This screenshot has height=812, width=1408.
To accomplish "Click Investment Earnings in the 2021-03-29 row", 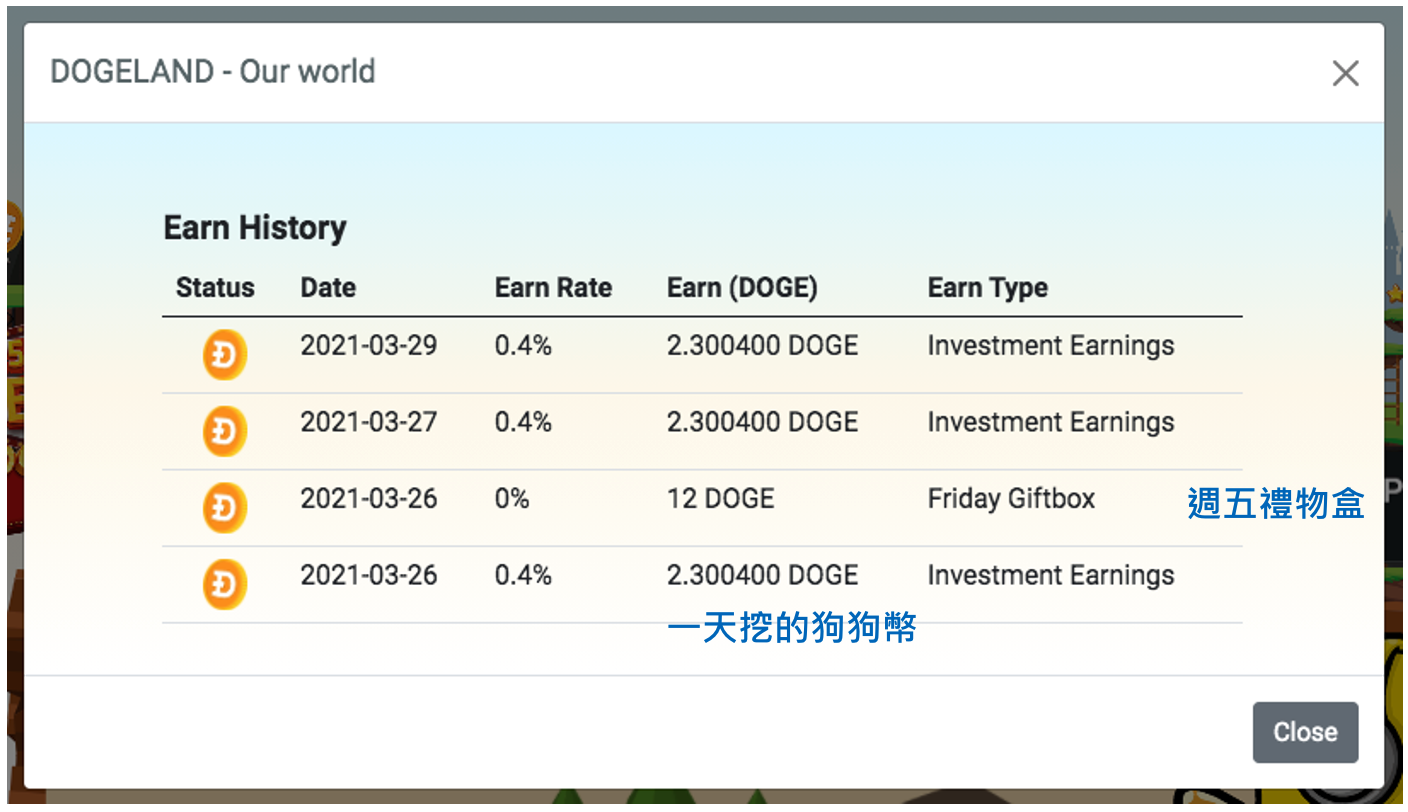I will [x=1051, y=346].
